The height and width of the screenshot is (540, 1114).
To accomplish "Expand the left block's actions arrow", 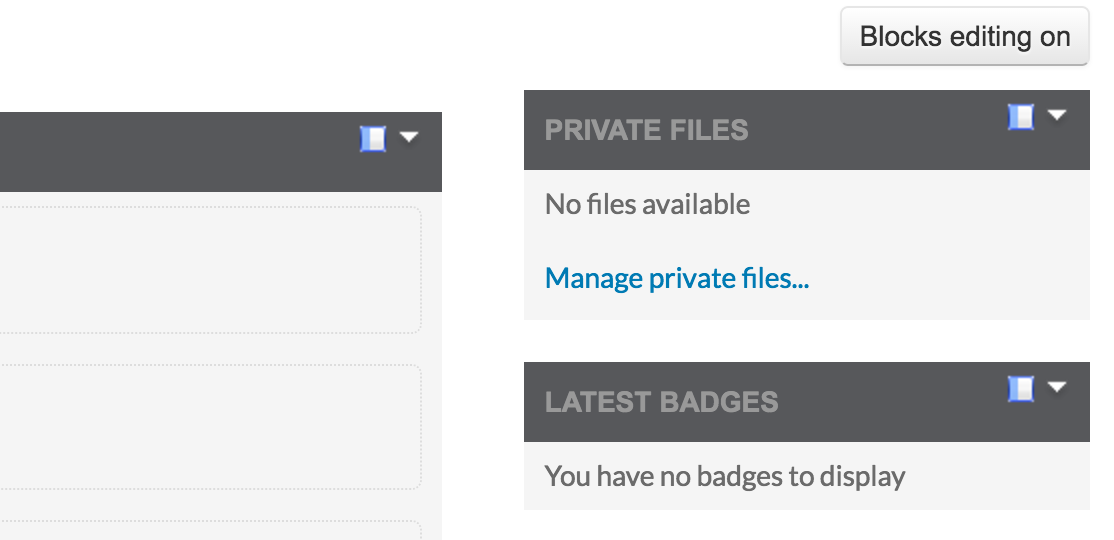I will click(x=409, y=137).
